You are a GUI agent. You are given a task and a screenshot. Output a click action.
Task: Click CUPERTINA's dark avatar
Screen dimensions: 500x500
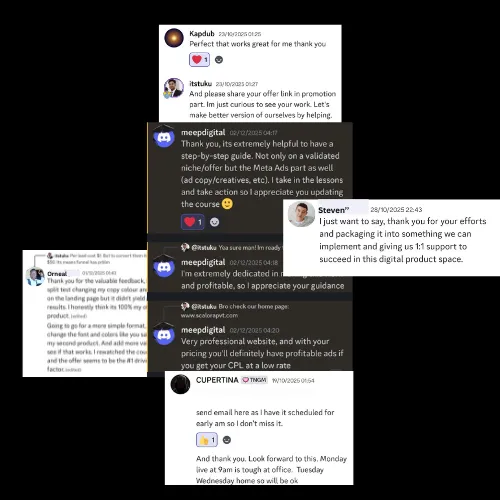pyautogui.click(x=180, y=384)
